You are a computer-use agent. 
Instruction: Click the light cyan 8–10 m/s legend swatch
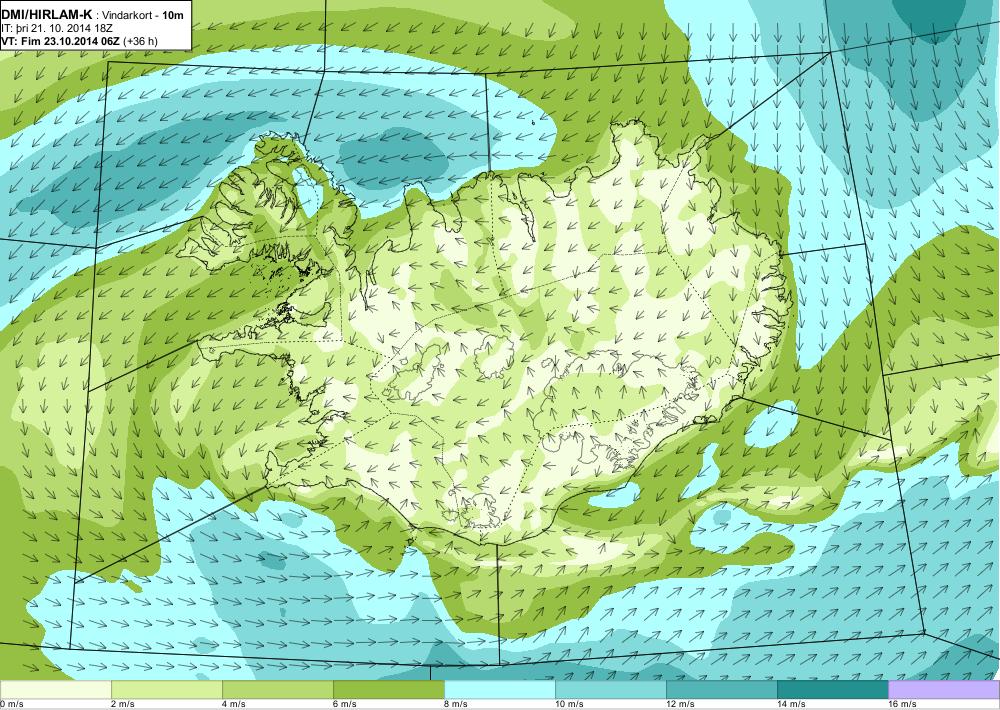pyautogui.click(x=499, y=690)
